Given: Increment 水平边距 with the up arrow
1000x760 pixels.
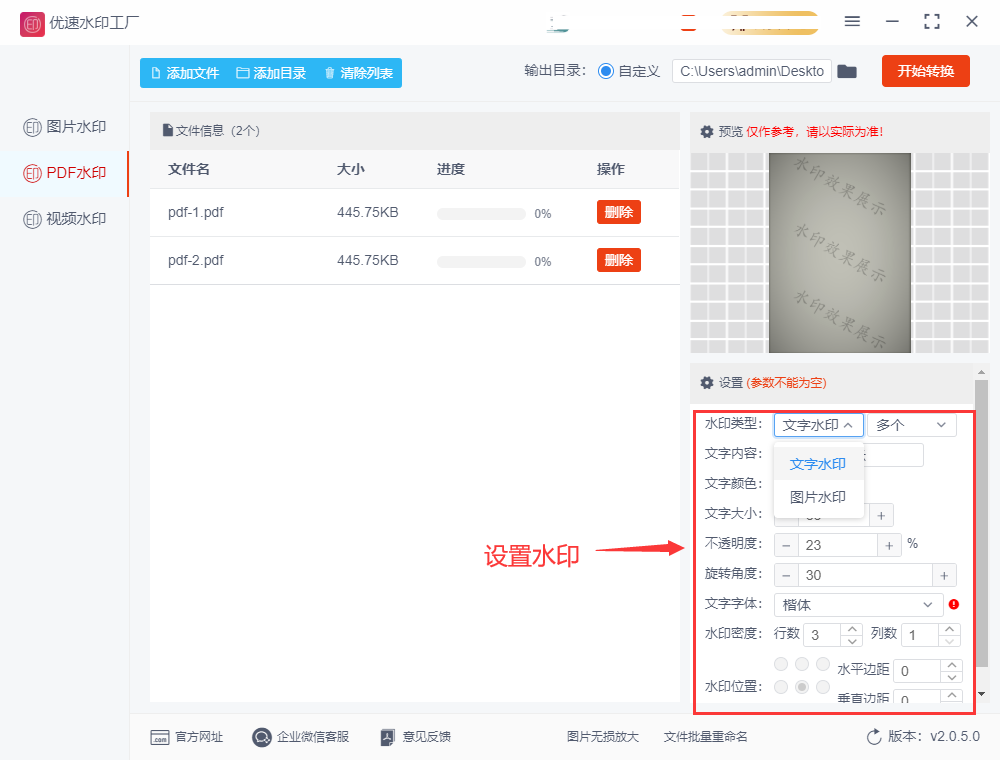Looking at the screenshot, I should [952, 665].
